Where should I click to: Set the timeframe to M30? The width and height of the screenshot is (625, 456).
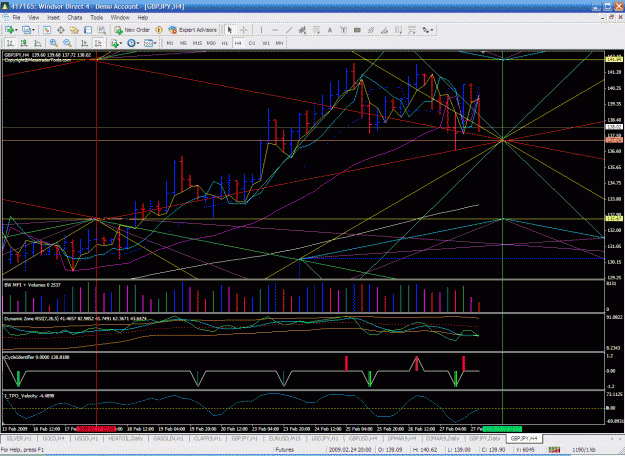(x=211, y=43)
